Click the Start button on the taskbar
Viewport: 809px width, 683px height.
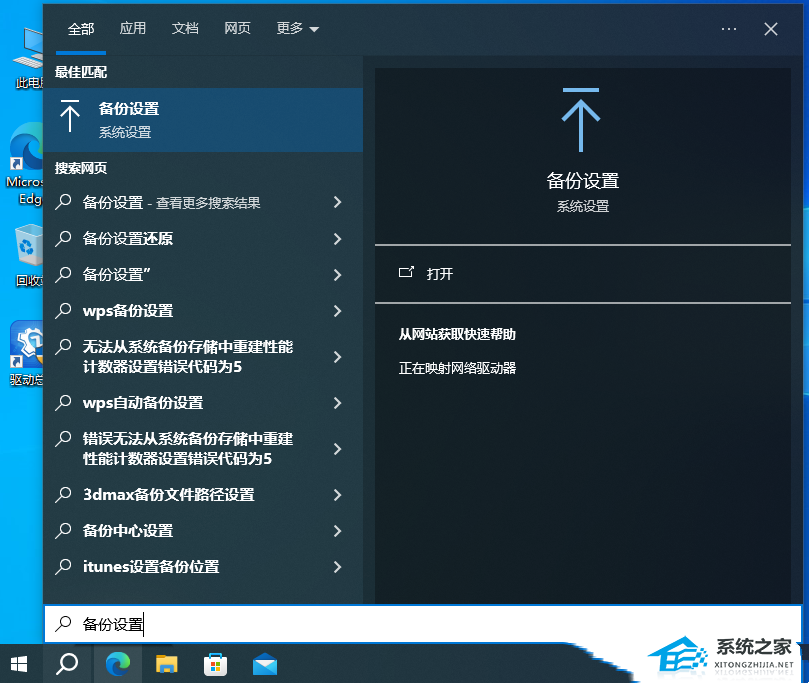click(x=19, y=663)
